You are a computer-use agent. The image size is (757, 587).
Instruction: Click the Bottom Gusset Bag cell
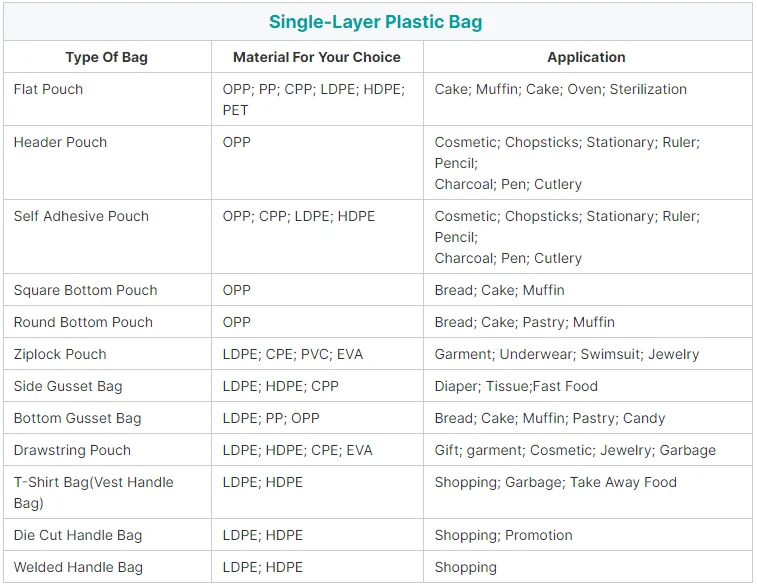(77, 418)
